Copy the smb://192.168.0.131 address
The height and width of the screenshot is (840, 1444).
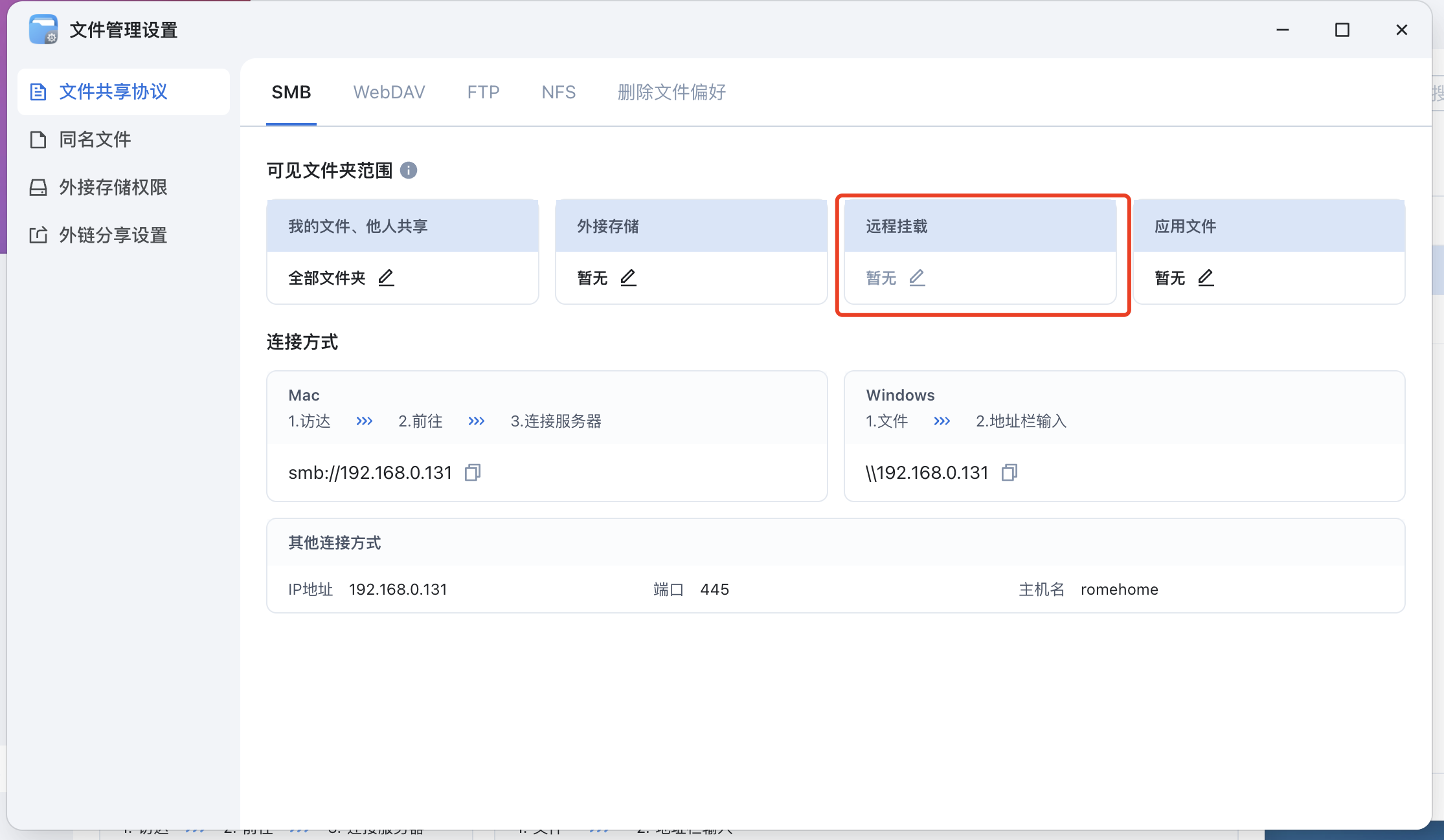tap(473, 472)
